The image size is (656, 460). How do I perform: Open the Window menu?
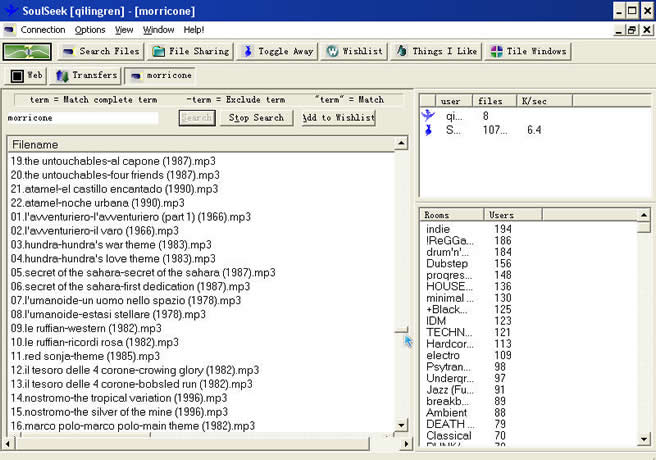(x=158, y=30)
